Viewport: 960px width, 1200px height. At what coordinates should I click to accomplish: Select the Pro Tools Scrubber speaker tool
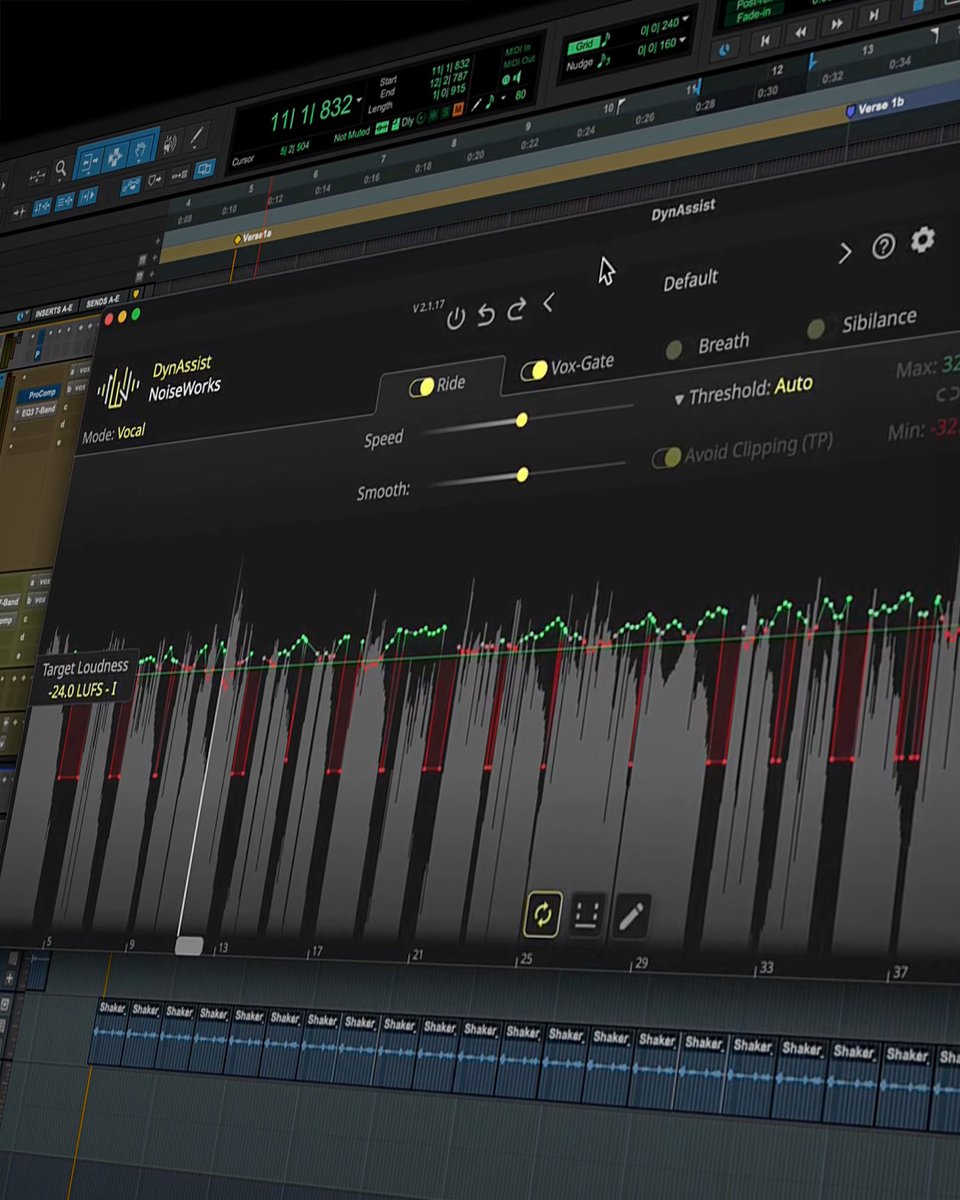coord(169,143)
